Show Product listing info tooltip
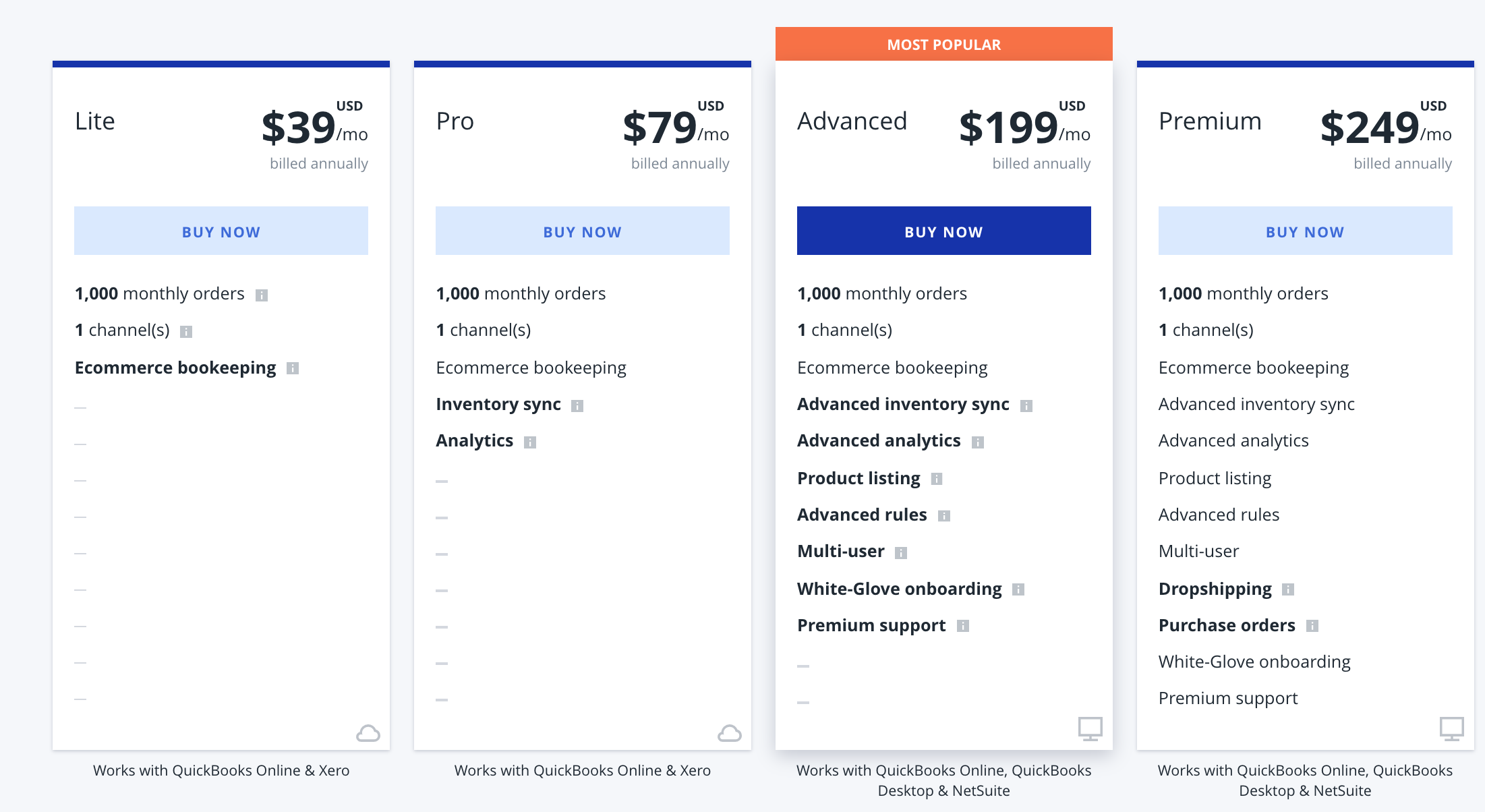This screenshot has width=1485, height=812. 937,479
